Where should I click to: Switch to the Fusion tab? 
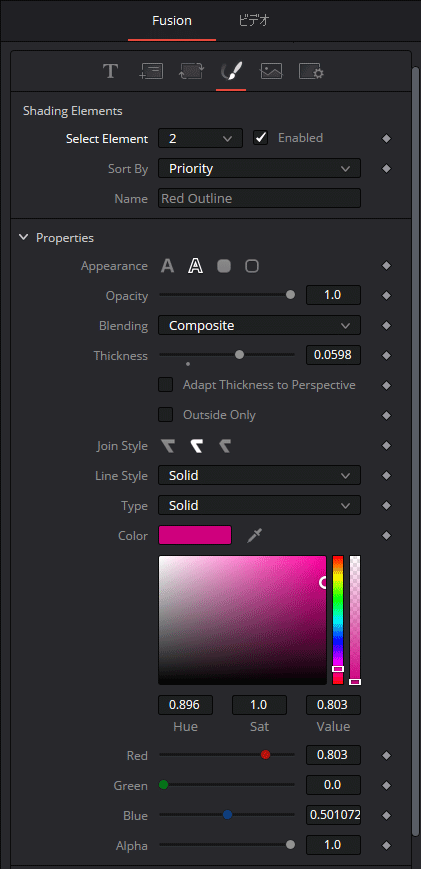pyautogui.click(x=172, y=21)
